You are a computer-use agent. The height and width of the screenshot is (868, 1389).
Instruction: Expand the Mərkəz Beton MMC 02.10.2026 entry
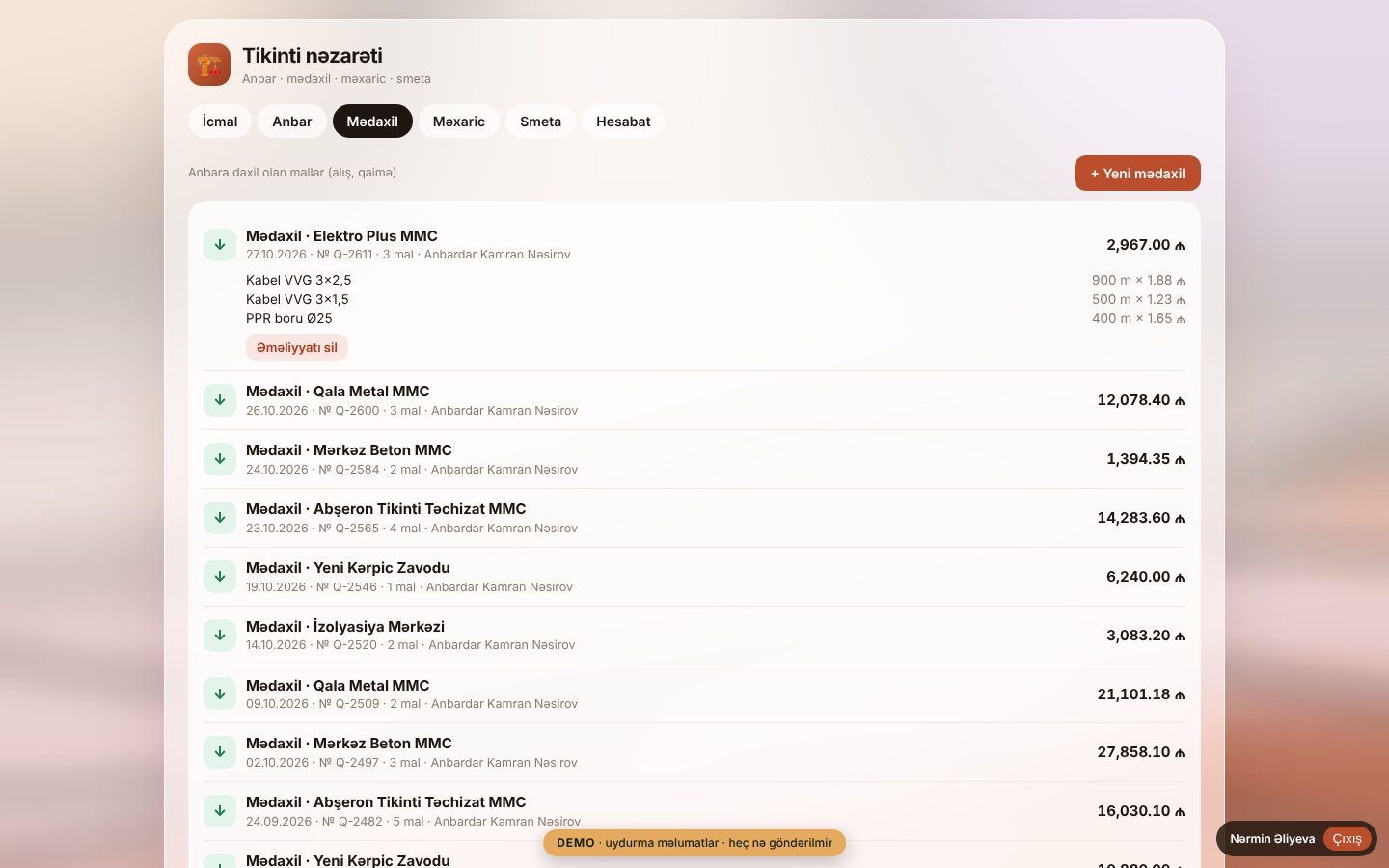pyautogui.click(x=694, y=752)
